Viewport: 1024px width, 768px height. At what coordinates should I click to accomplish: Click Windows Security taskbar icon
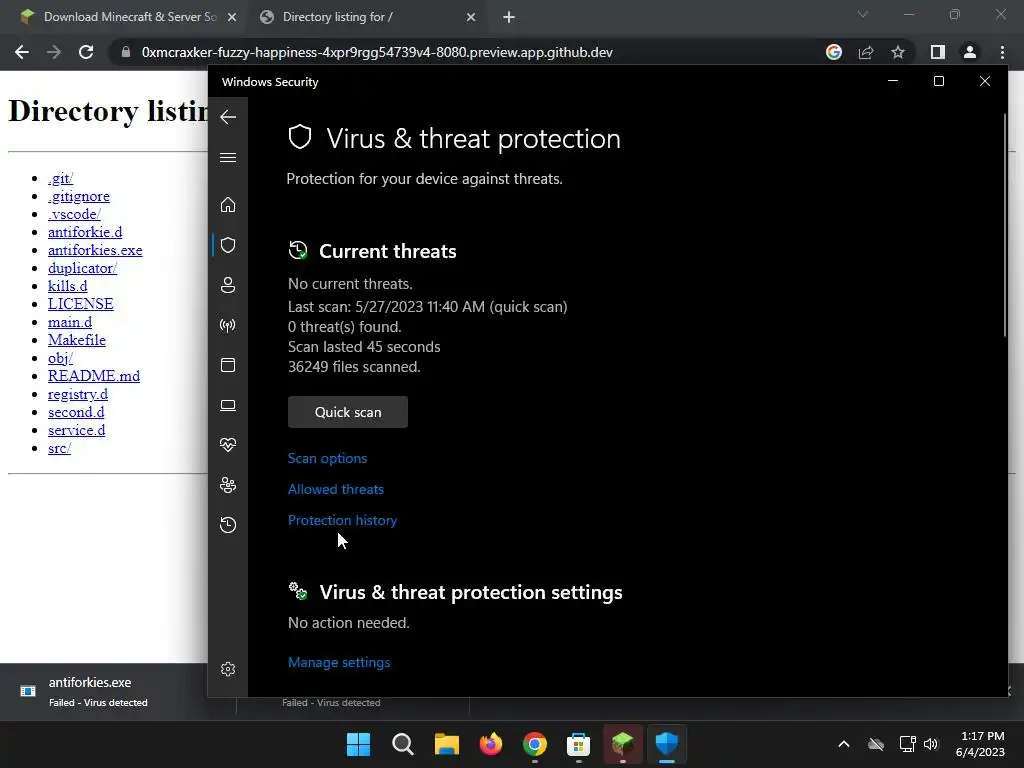pyautogui.click(x=667, y=744)
